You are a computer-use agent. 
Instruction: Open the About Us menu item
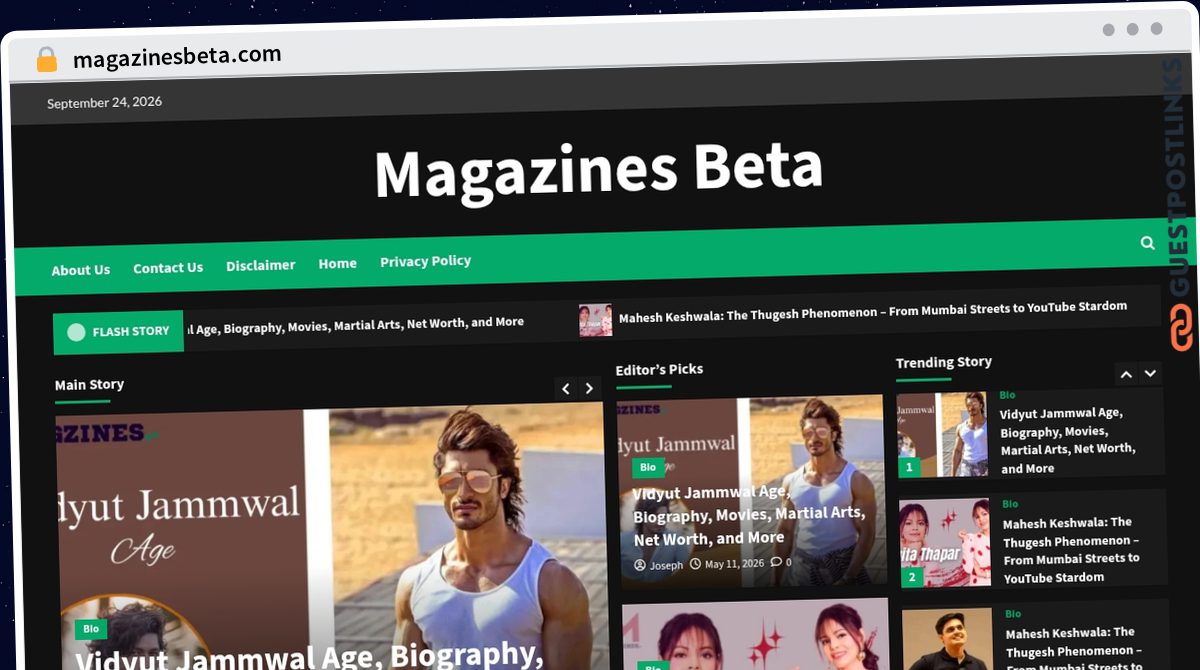pyautogui.click(x=81, y=270)
